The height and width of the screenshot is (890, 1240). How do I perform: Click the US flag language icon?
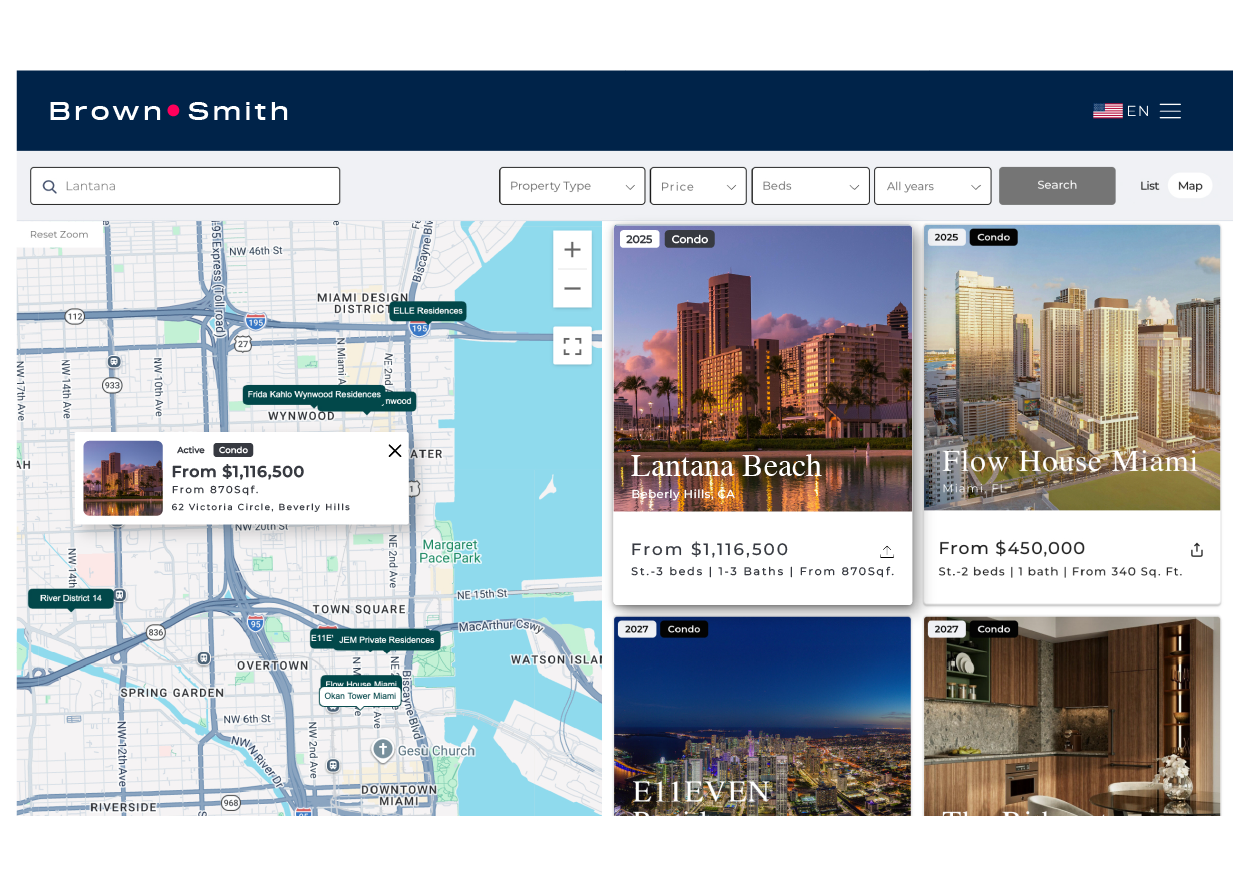[1108, 110]
